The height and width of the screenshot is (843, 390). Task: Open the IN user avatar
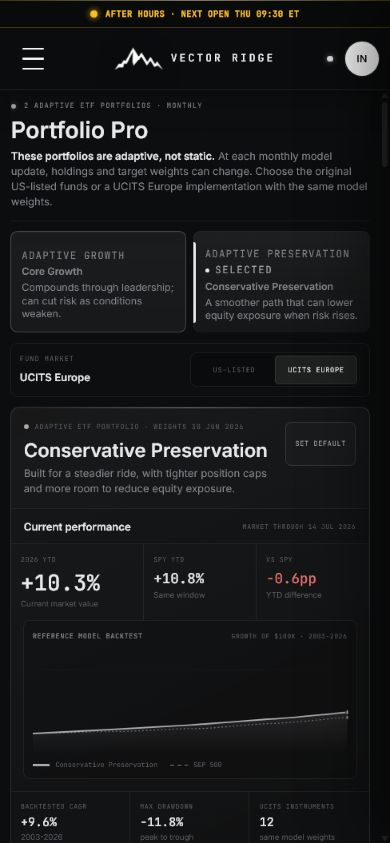pos(361,59)
